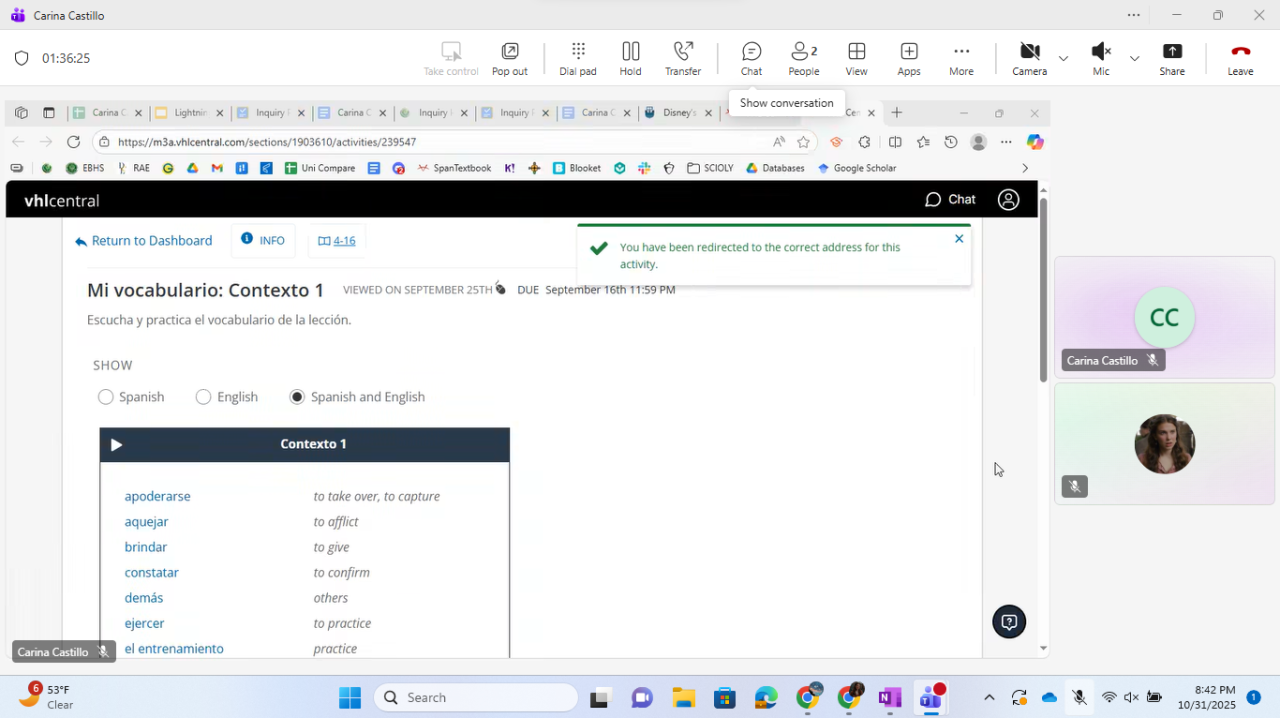Screen dimensions: 1280x718
Task: Expand the bookmarks bar overflow chevron
Action: (x=1024, y=168)
